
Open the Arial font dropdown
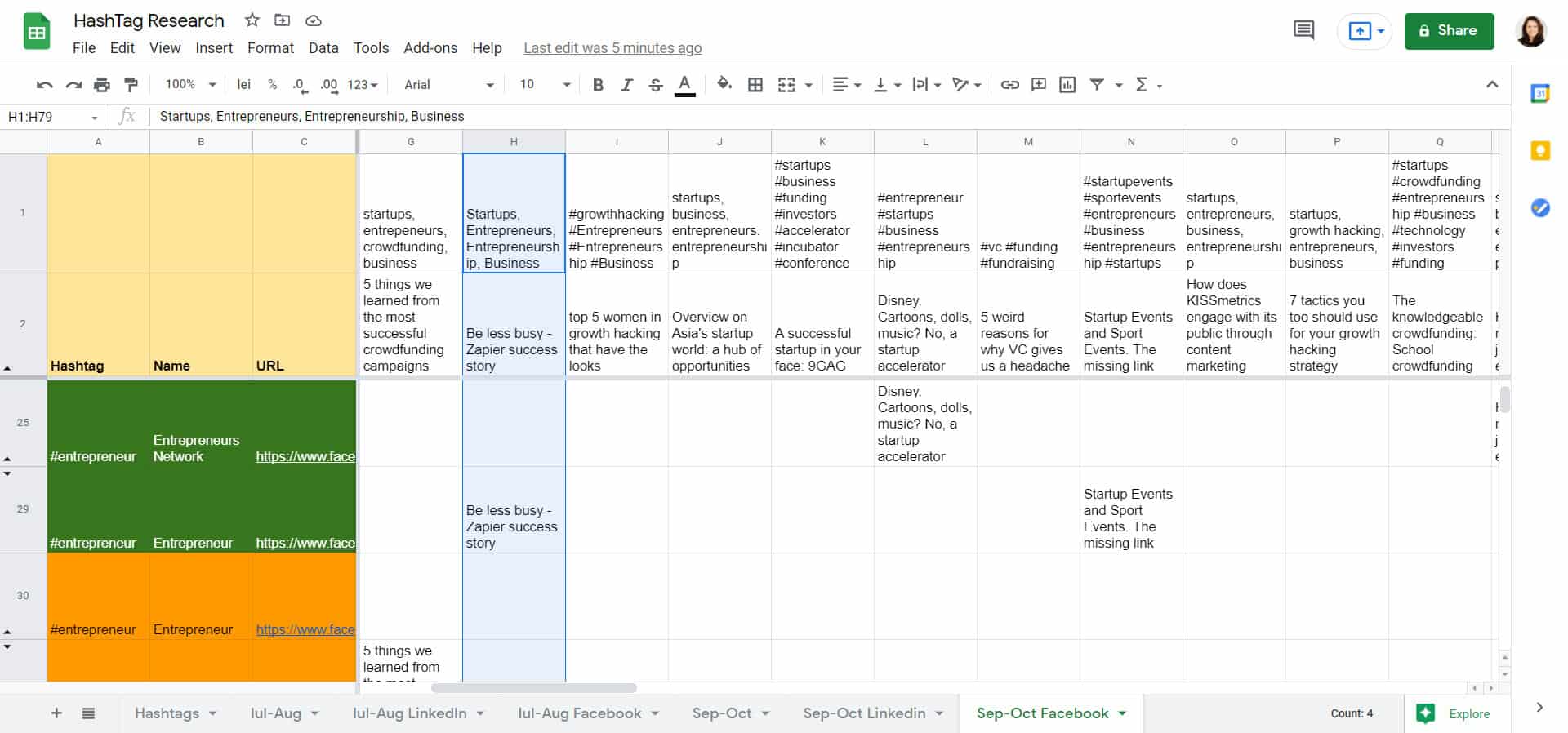tap(449, 85)
